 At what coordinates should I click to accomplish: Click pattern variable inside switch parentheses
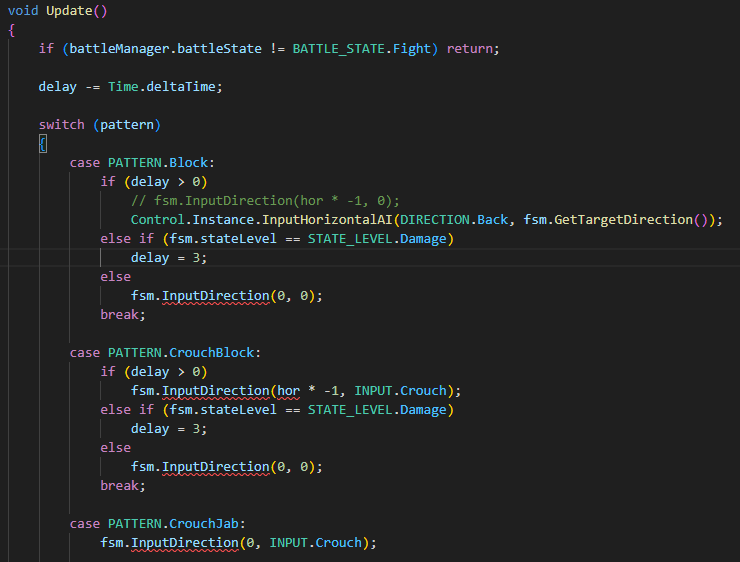130,125
